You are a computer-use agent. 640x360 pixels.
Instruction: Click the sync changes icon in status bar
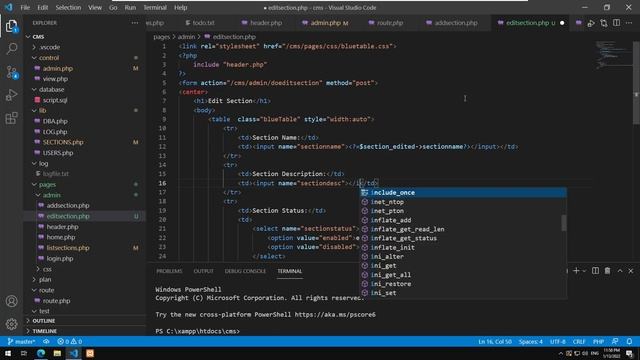pos(46,341)
